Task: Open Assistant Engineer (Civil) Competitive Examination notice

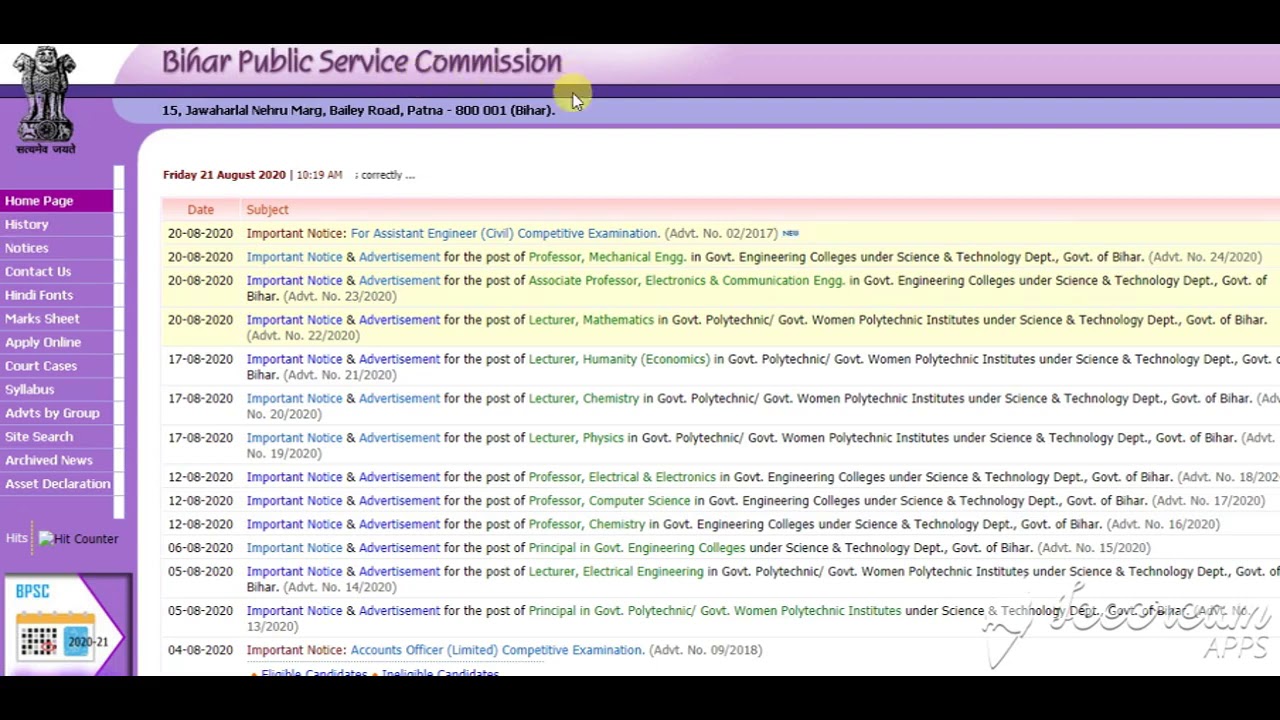Action: point(505,233)
